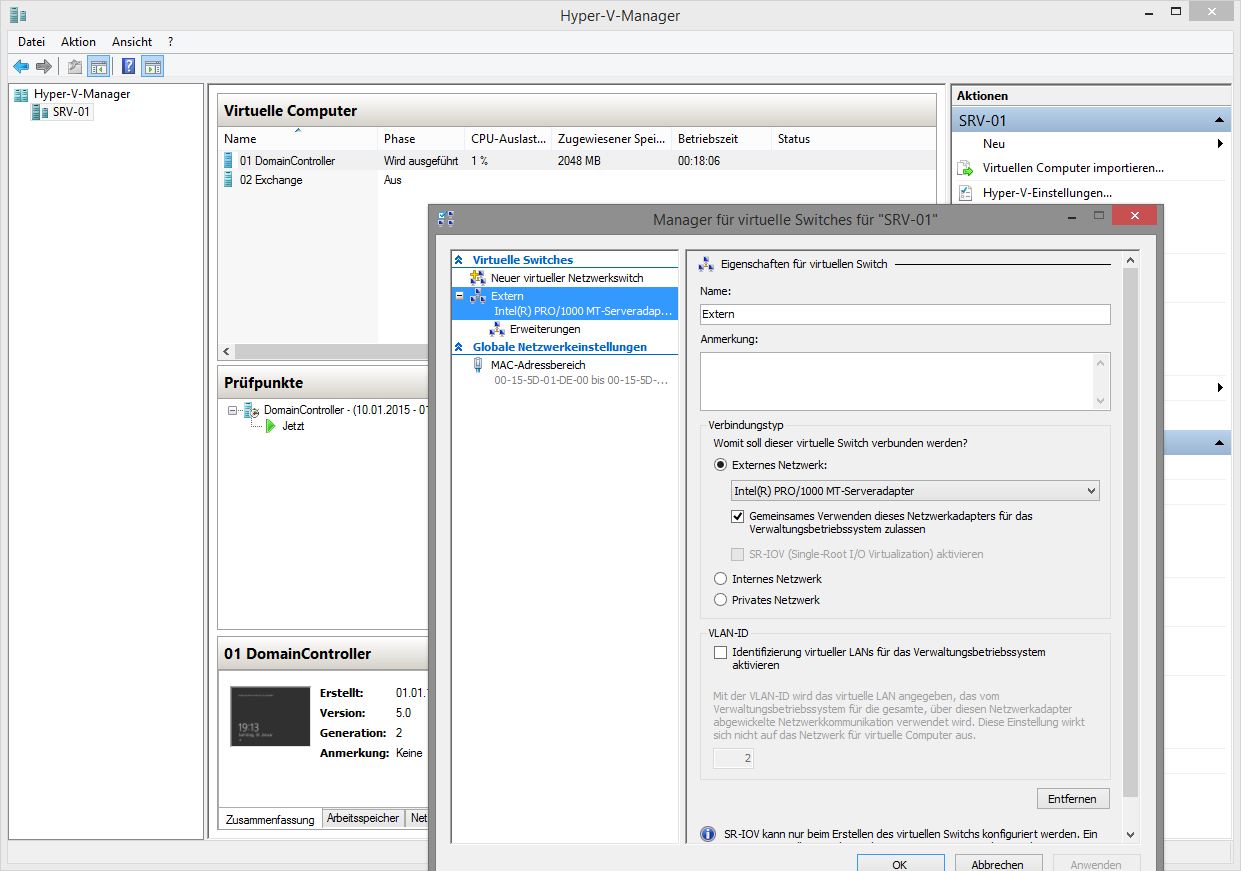1241x871 pixels.
Task: Collapse the DomainController checkpoint tree node
Action: coord(233,410)
